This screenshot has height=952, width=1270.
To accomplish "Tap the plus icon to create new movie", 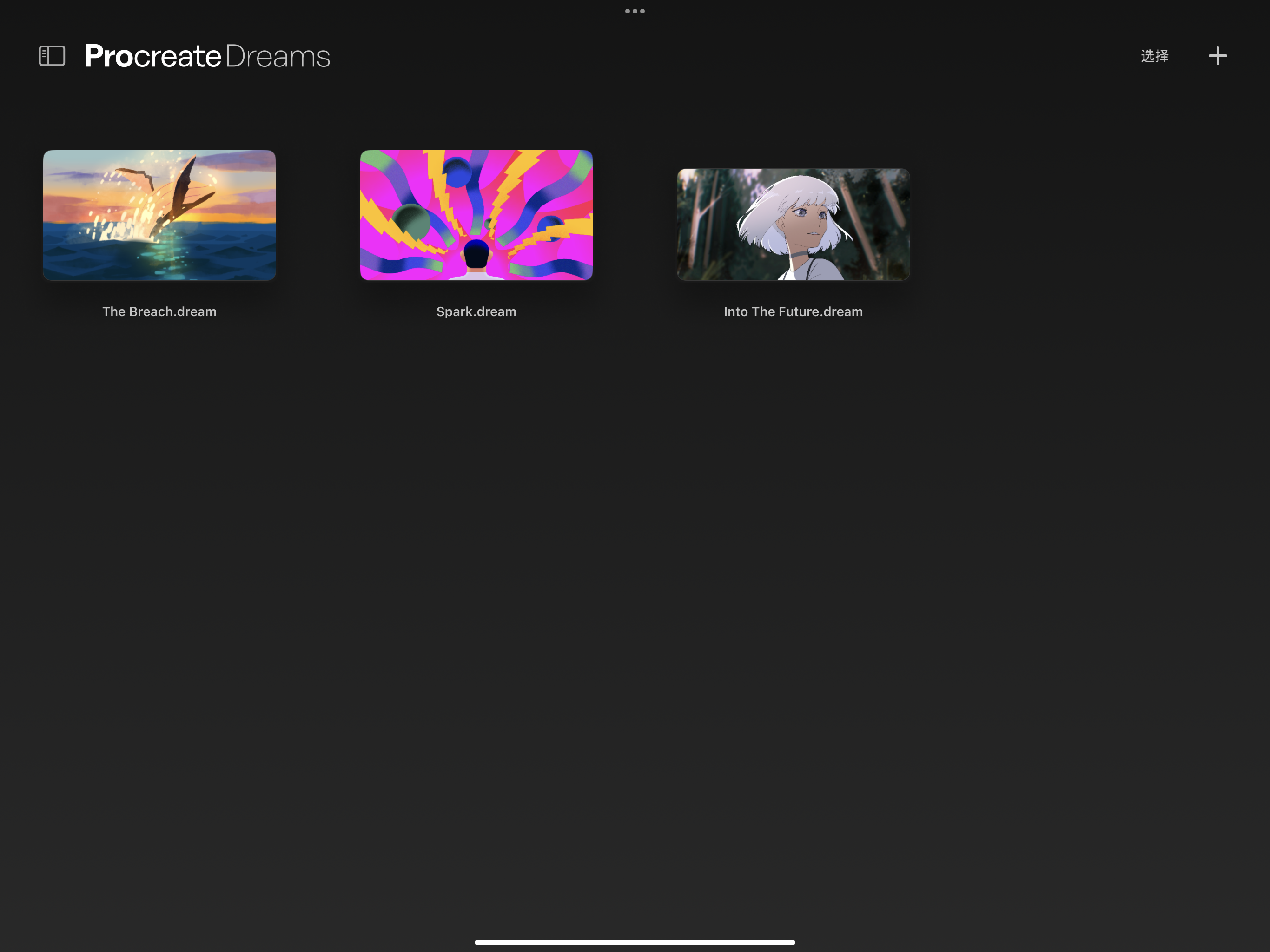I will coord(1217,56).
